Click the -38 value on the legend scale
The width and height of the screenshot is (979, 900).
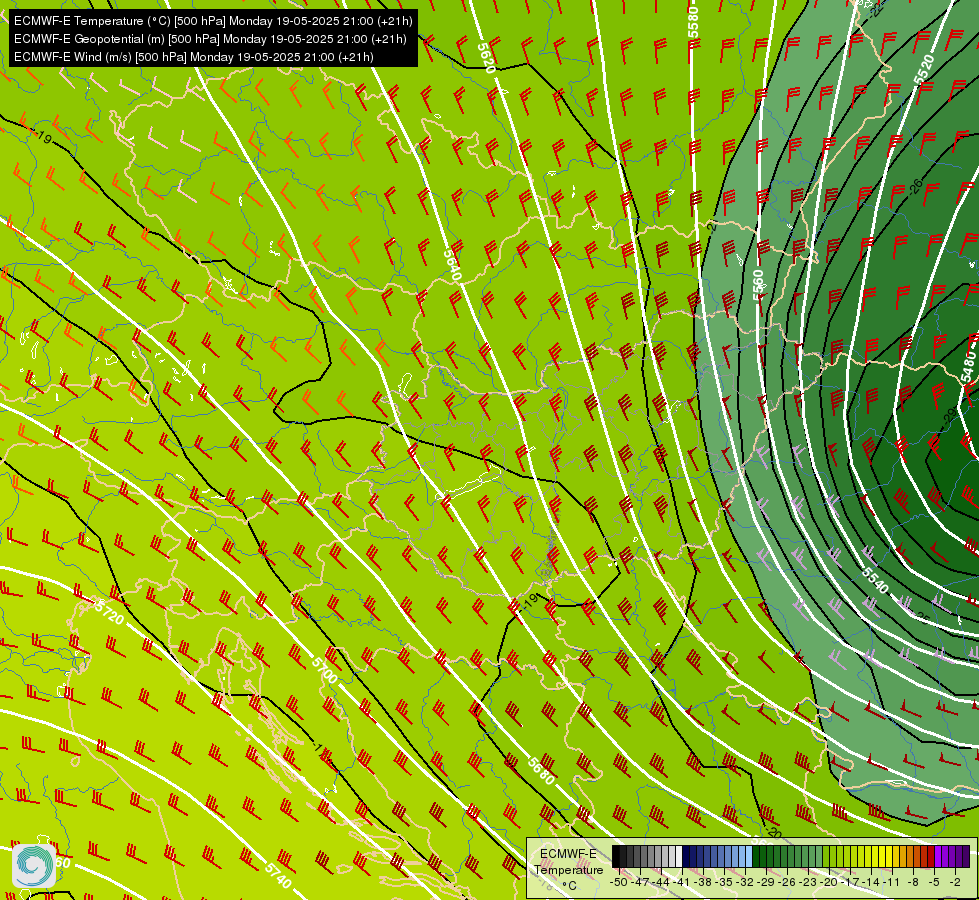[703, 883]
